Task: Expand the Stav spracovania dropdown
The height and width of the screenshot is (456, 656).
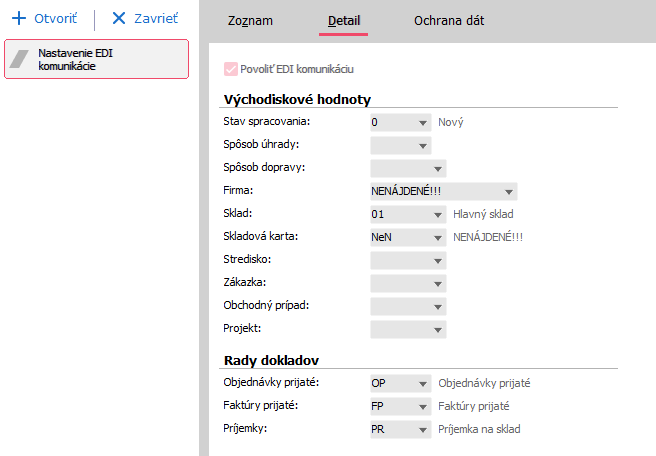Action: pyautogui.click(x=422, y=122)
